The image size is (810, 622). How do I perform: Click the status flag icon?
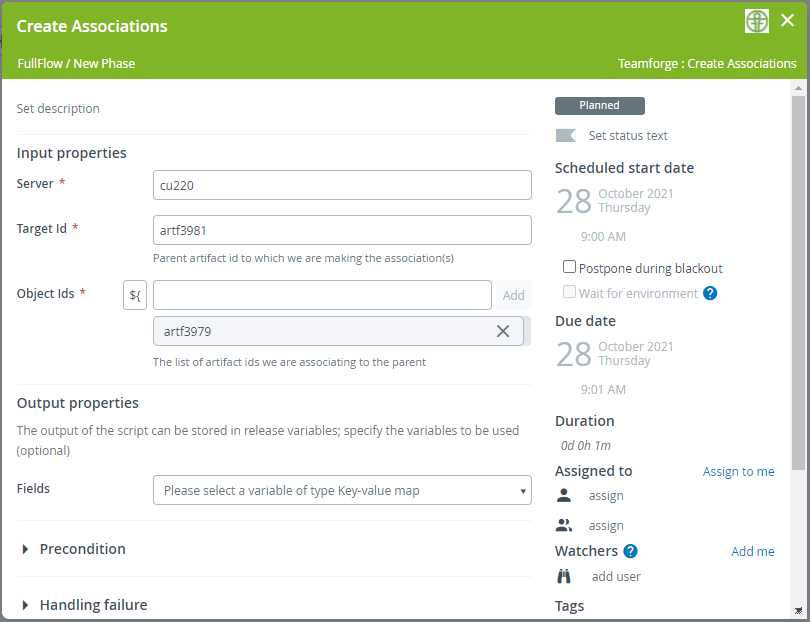point(566,135)
